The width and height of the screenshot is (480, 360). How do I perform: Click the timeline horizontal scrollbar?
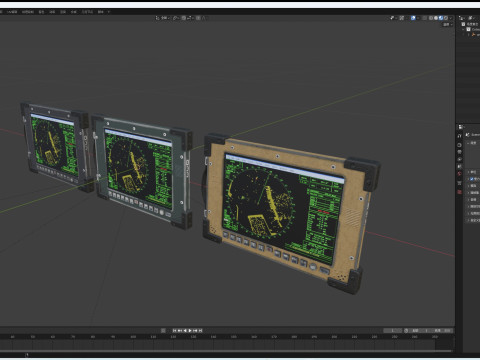tap(227, 351)
